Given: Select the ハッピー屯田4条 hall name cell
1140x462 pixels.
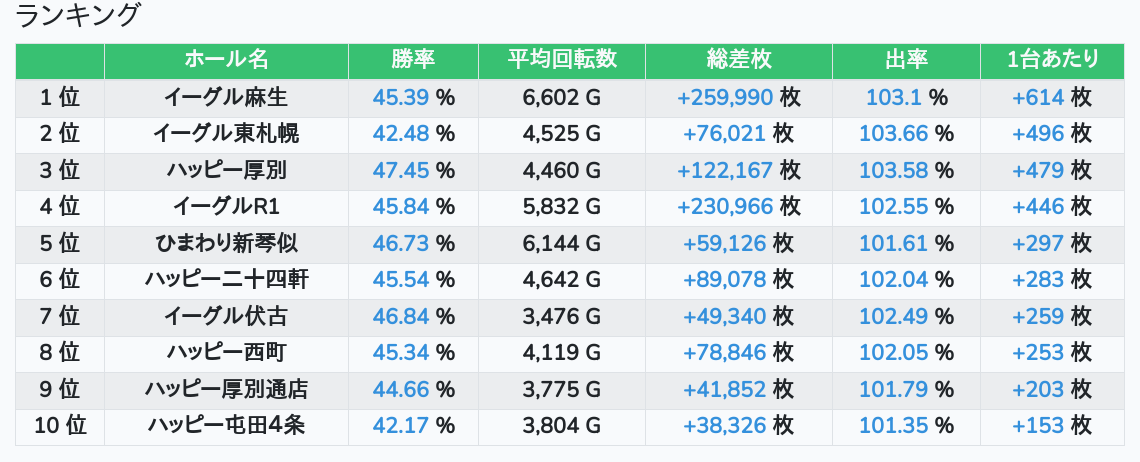Looking at the screenshot, I should pos(226,425).
